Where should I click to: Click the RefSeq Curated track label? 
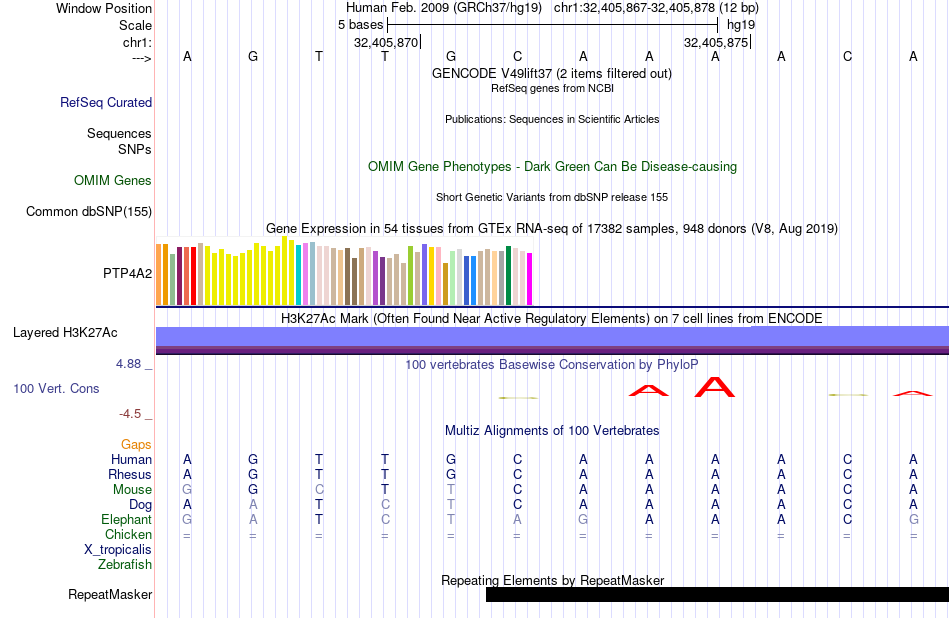point(105,102)
